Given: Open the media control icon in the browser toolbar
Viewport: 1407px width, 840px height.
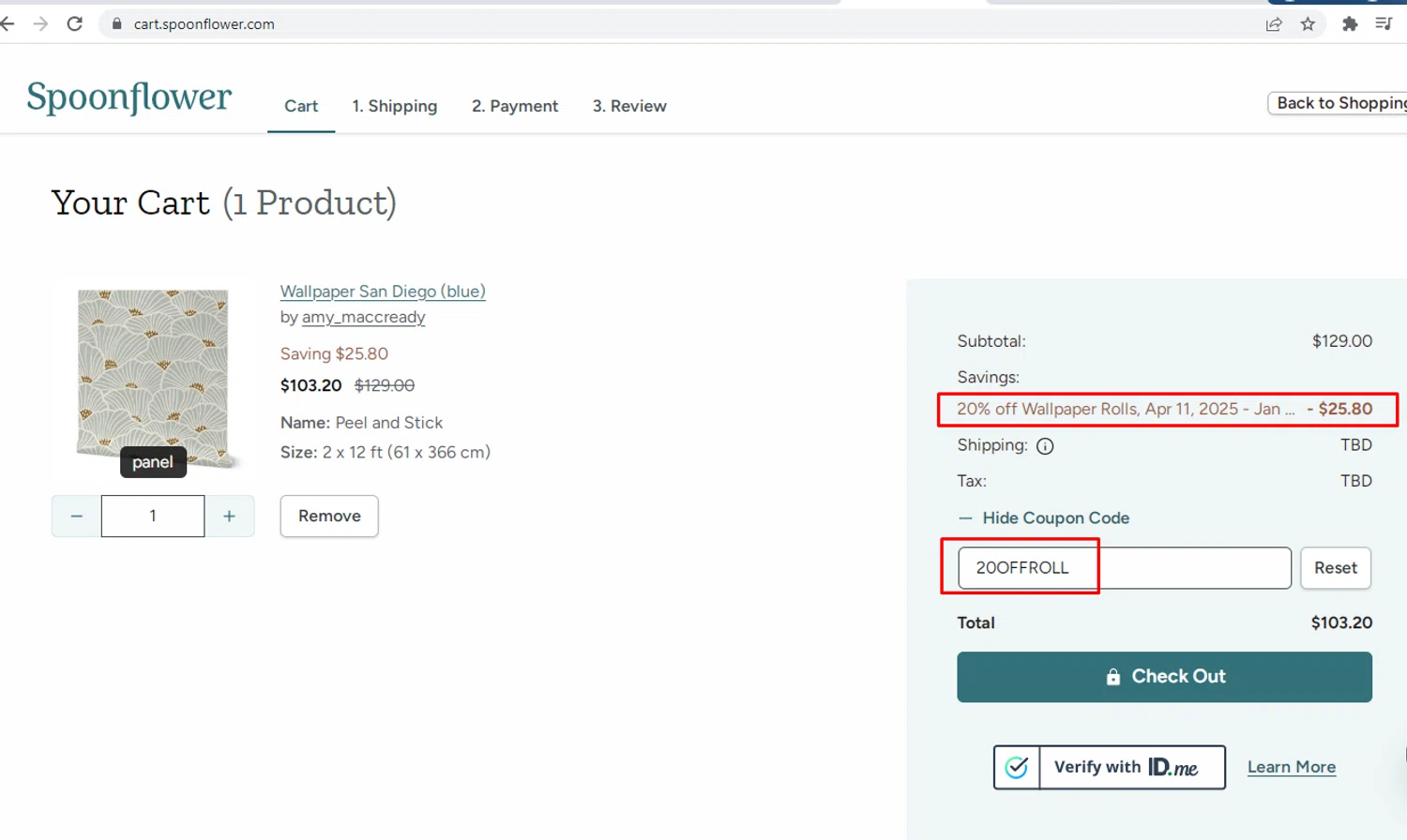Looking at the screenshot, I should [x=1384, y=24].
